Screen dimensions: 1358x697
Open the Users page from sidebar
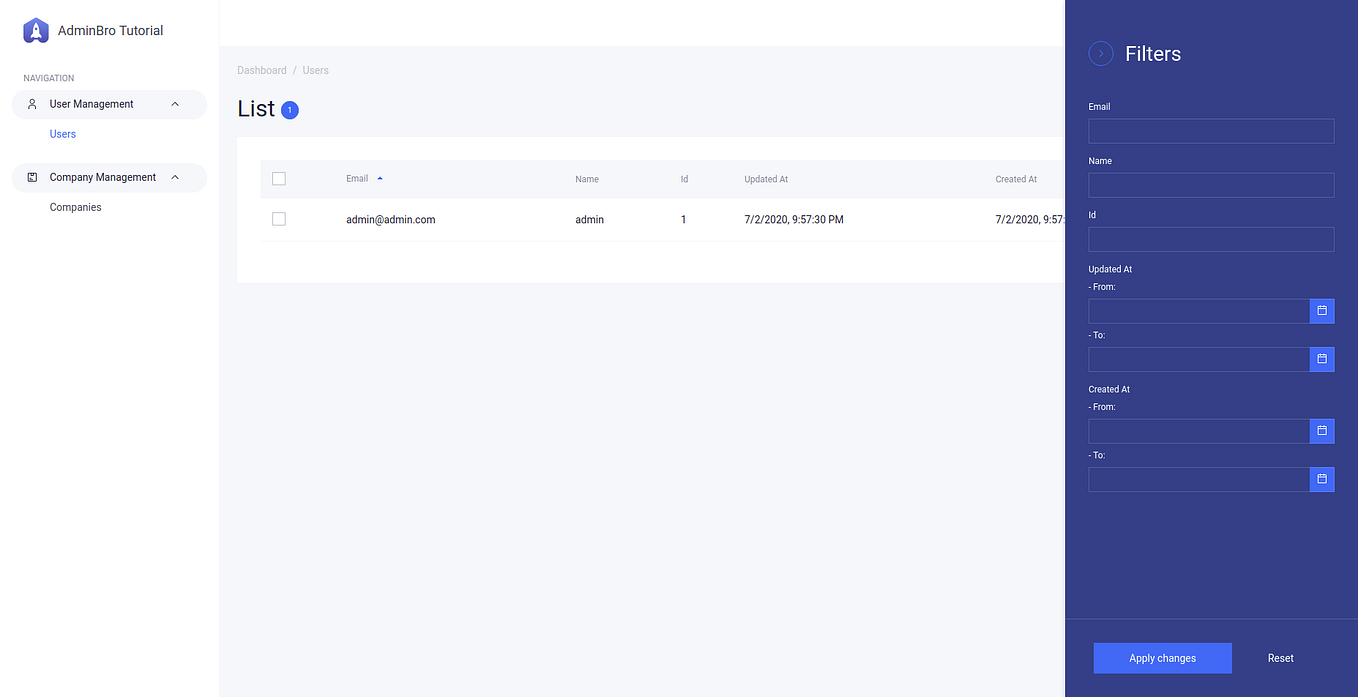pos(62,133)
